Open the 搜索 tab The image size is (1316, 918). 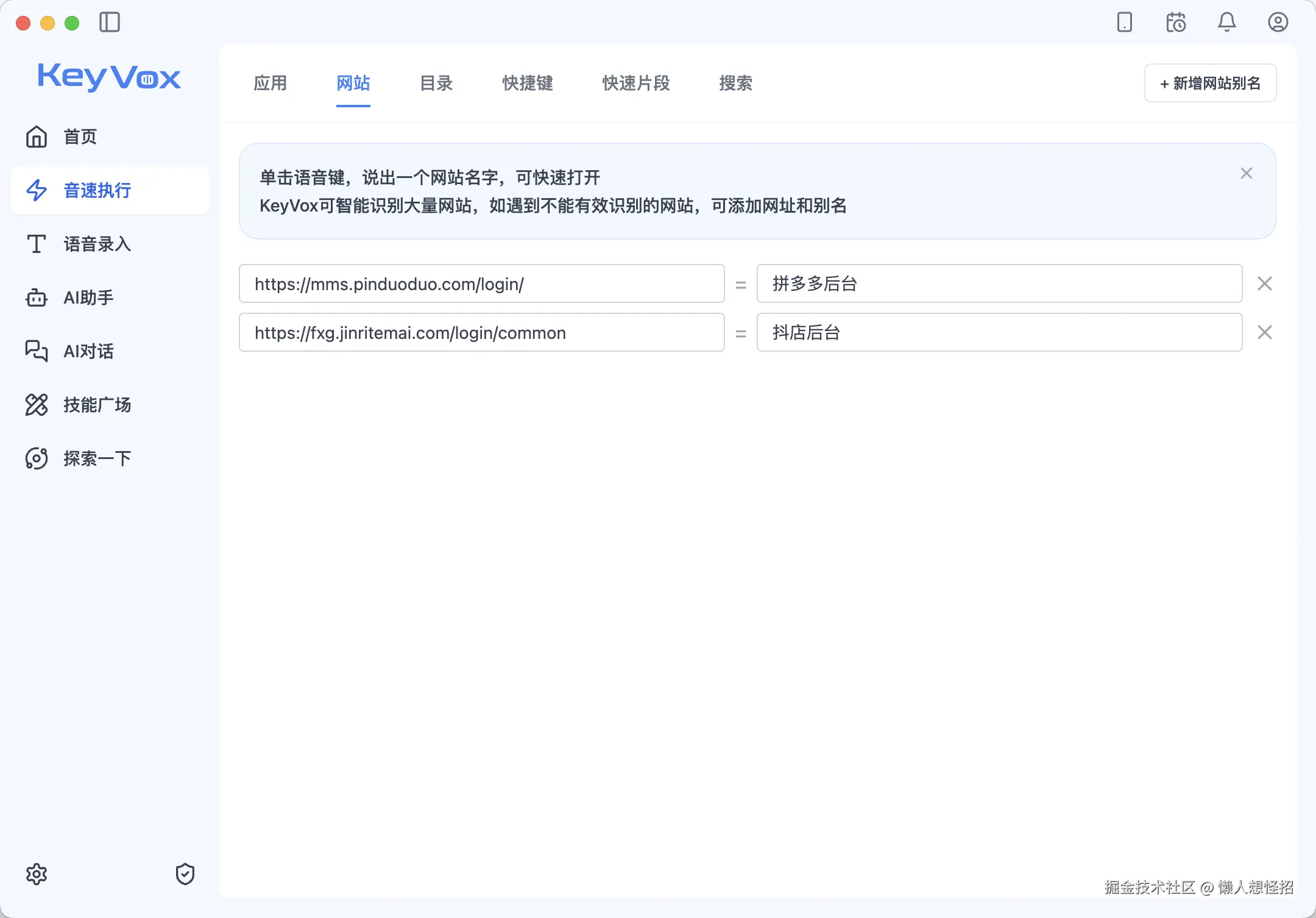coord(736,84)
